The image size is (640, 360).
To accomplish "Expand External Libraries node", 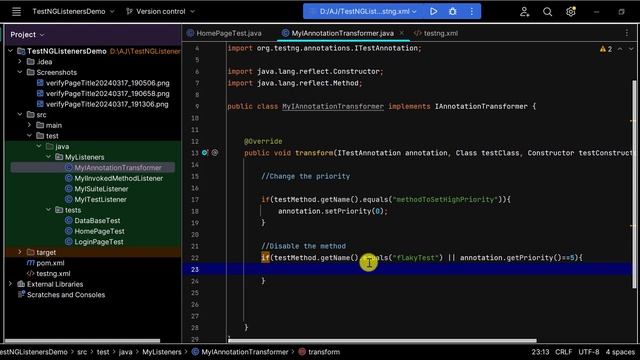I will pos(11,284).
